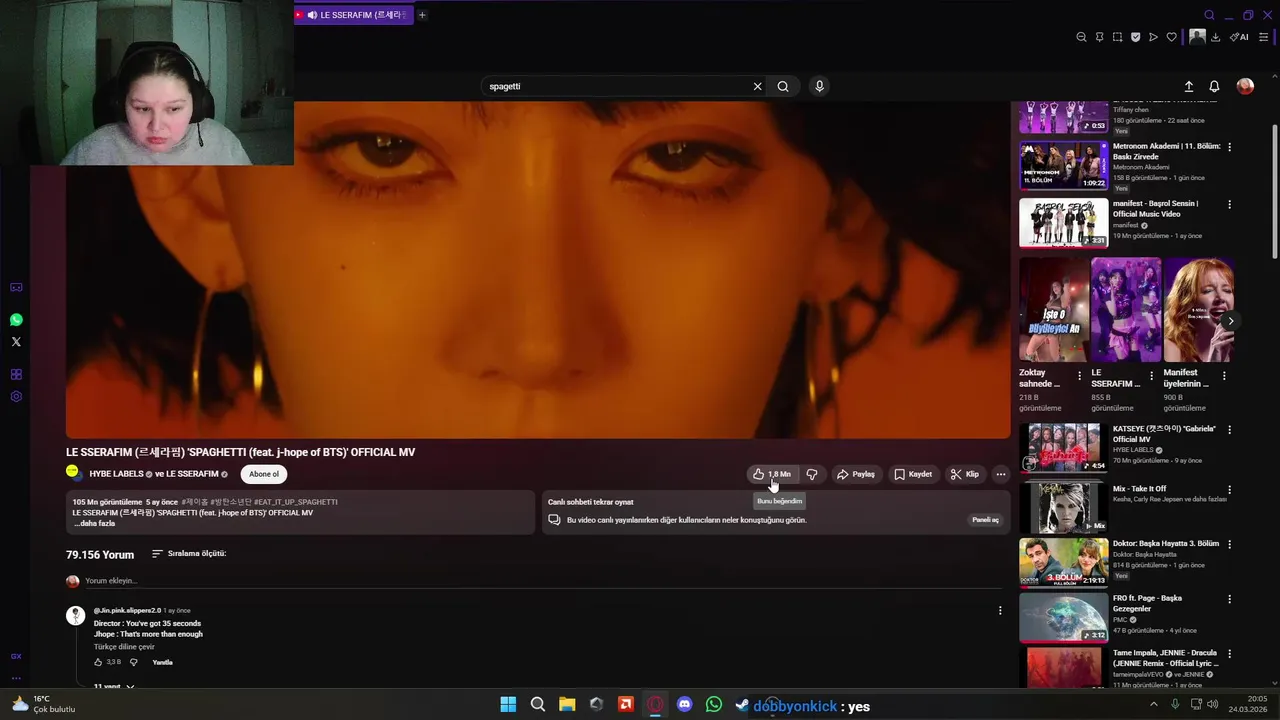Advance the Shorts shelf with right arrow
This screenshot has width=1280, height=720.
tap(1230, 321)
